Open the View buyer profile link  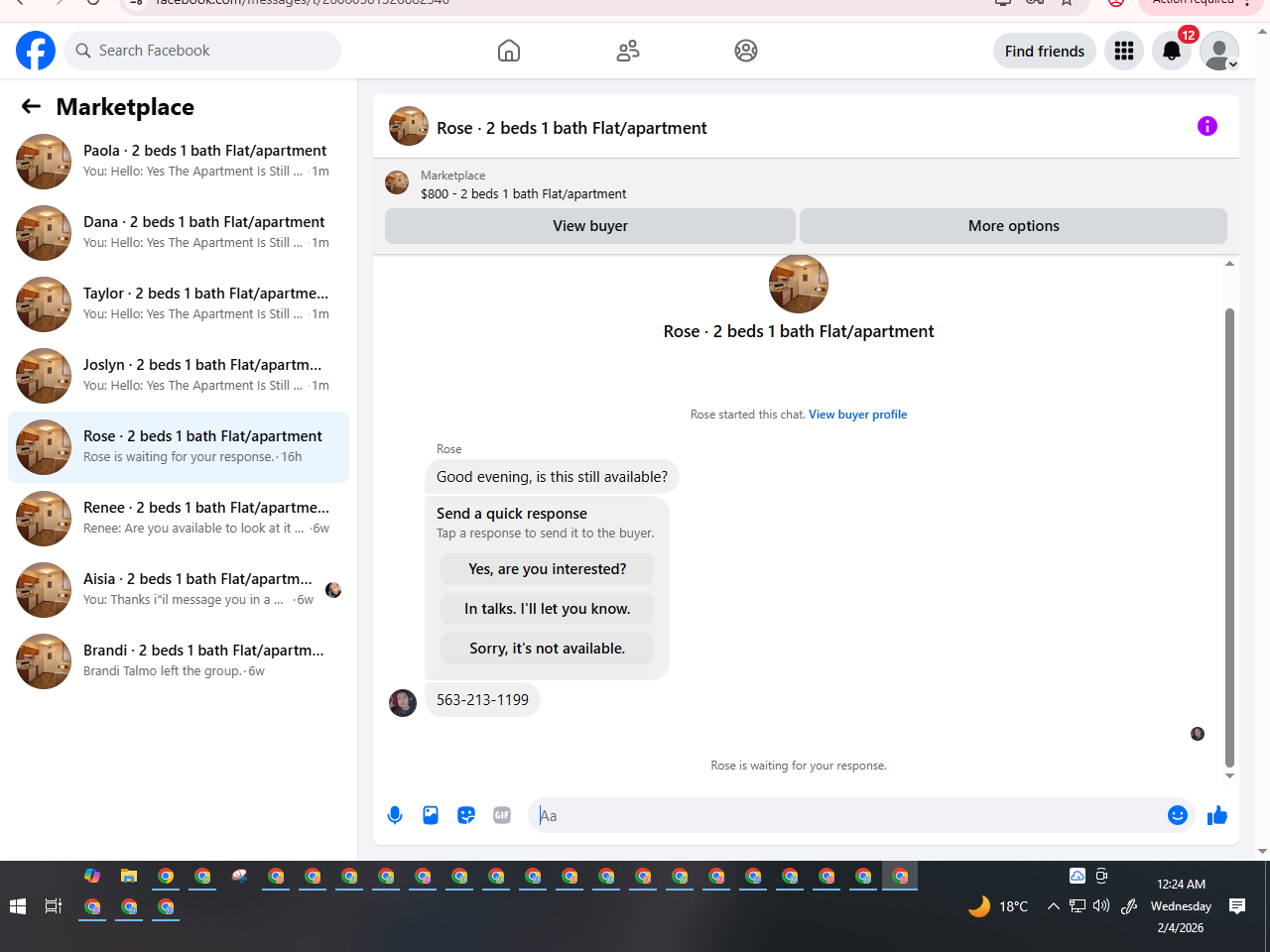[857, 415]
